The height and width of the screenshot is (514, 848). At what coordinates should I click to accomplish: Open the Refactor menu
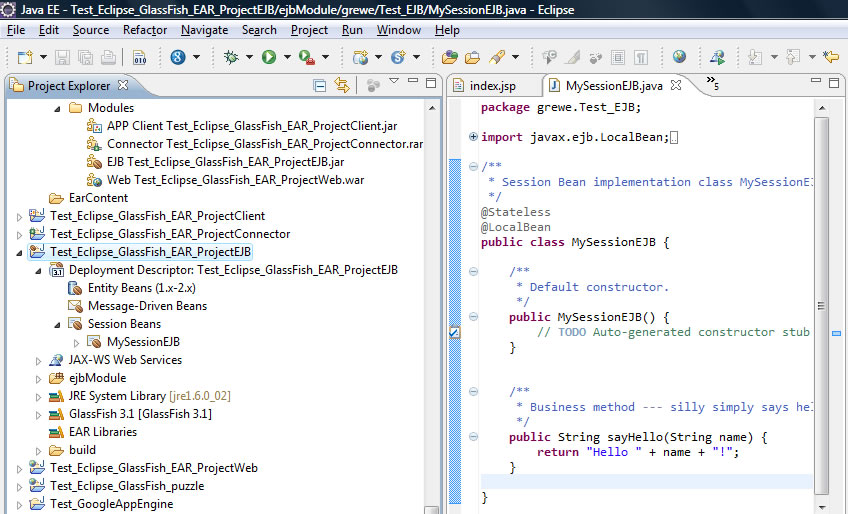pos(145,30)
